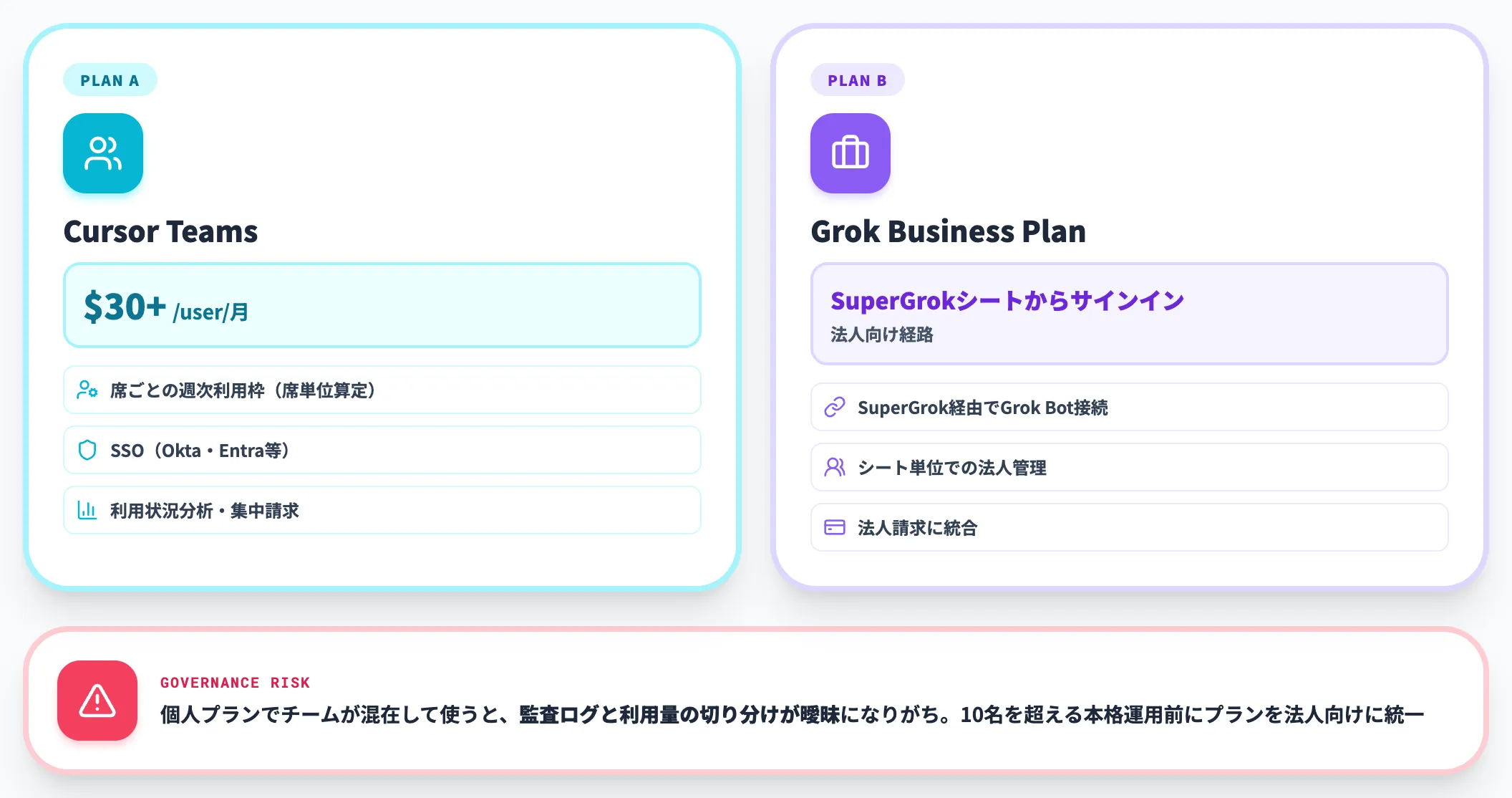The height and width of the screenshot is (798, 1512).
Task: Click the $30+ /user/月 price box
Action: coord(382,306)
